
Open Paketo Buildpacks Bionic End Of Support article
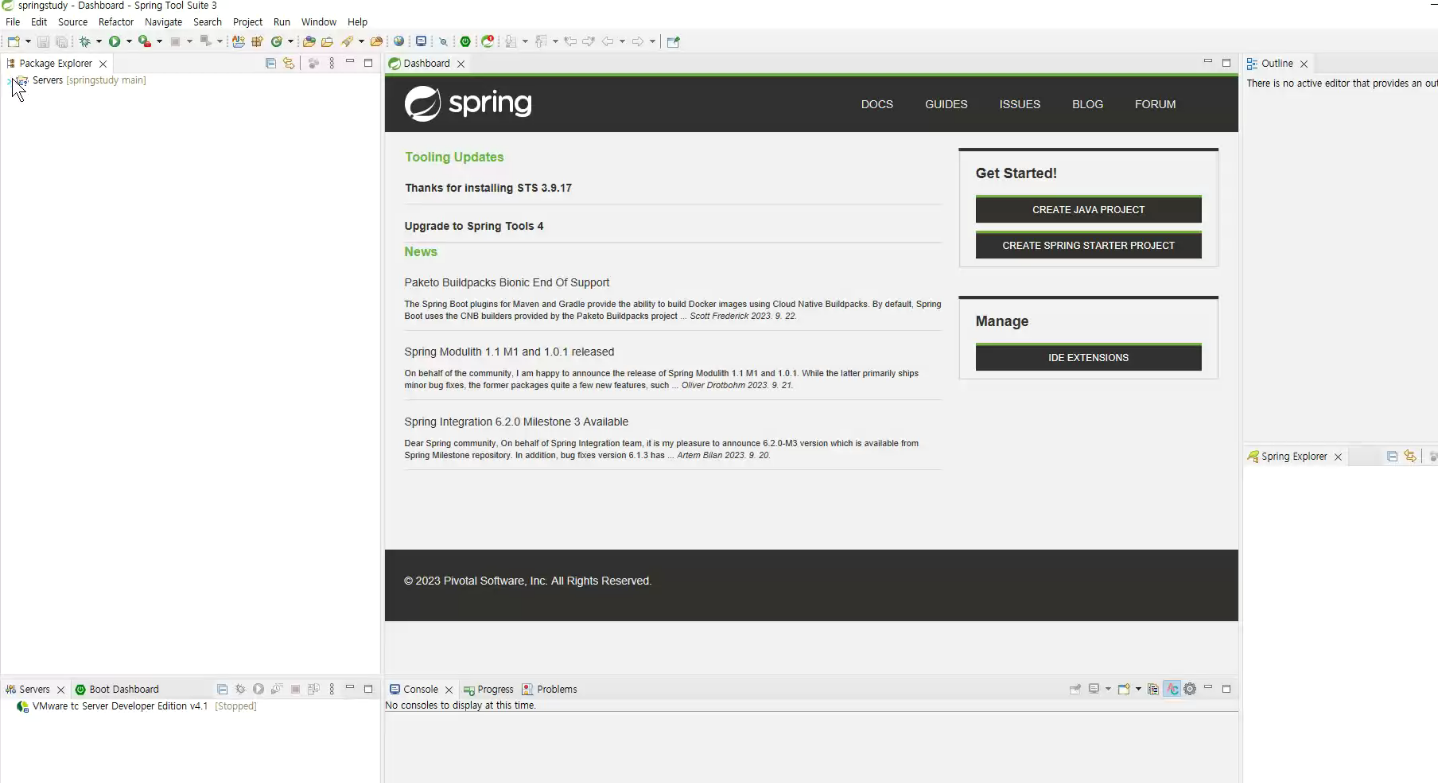(507, 283)
